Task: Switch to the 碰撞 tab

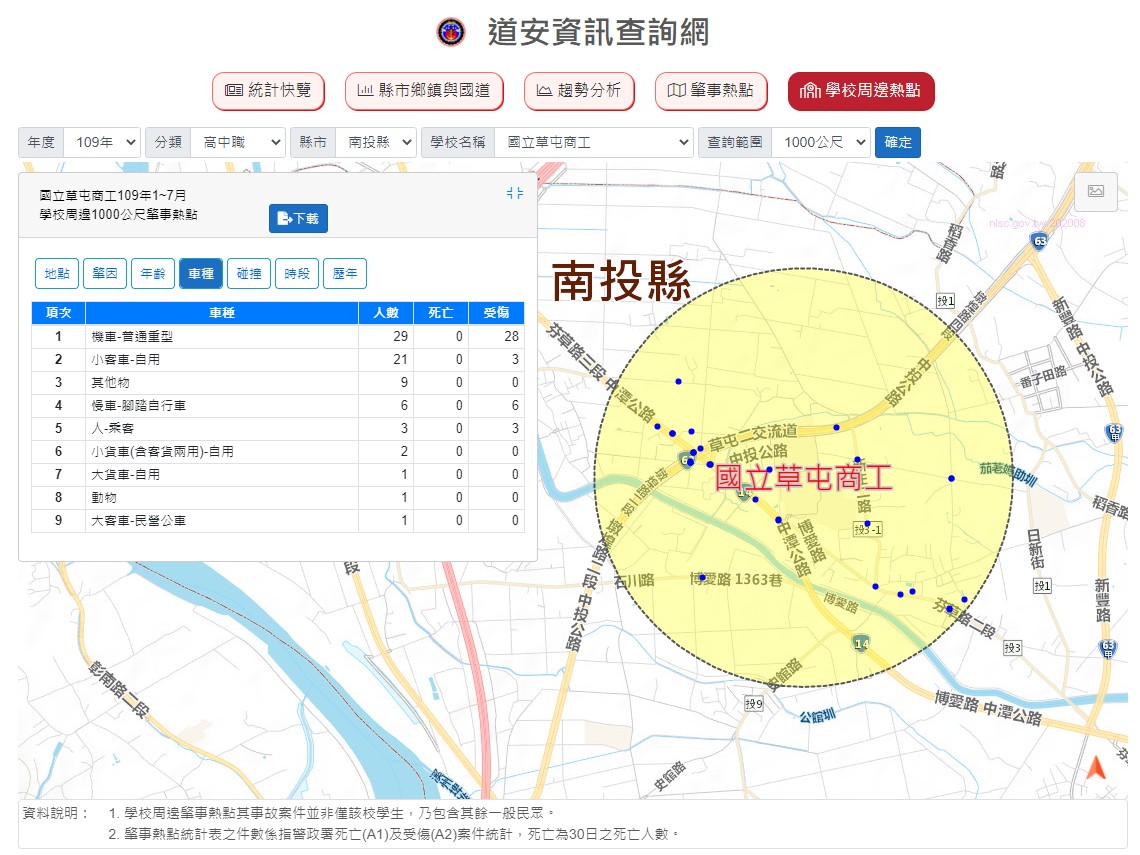Action: point(249,273)
